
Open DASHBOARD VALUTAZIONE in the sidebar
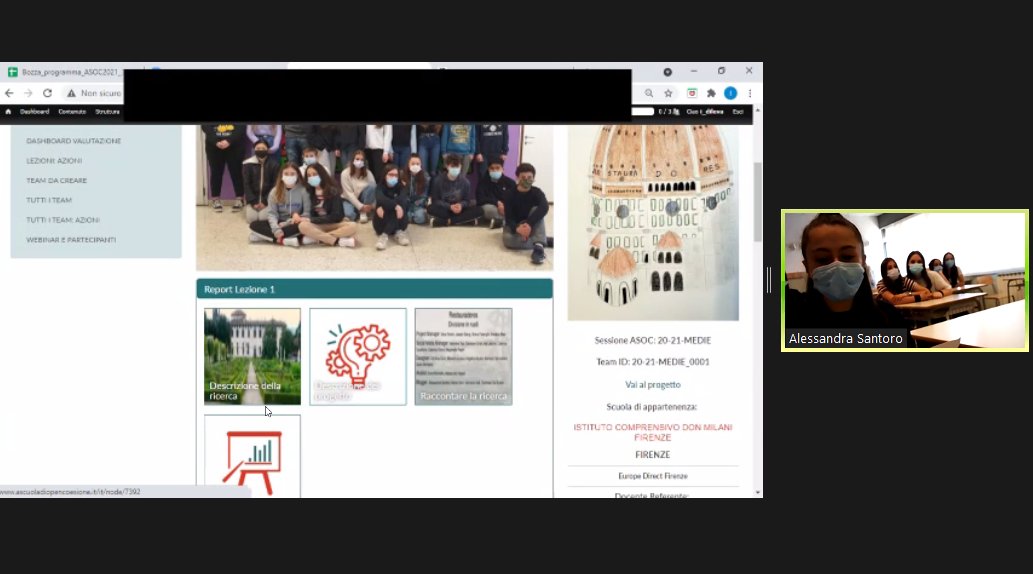pyautogui.click(x=74, y=141)
